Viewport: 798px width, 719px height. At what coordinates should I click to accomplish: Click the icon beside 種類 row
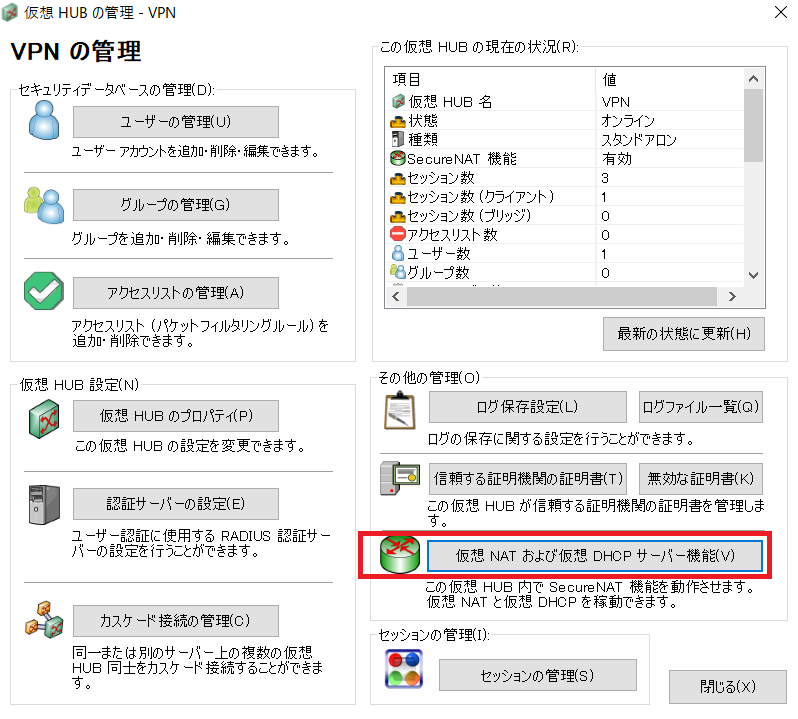pyautogui.click(x=397, y=139)
